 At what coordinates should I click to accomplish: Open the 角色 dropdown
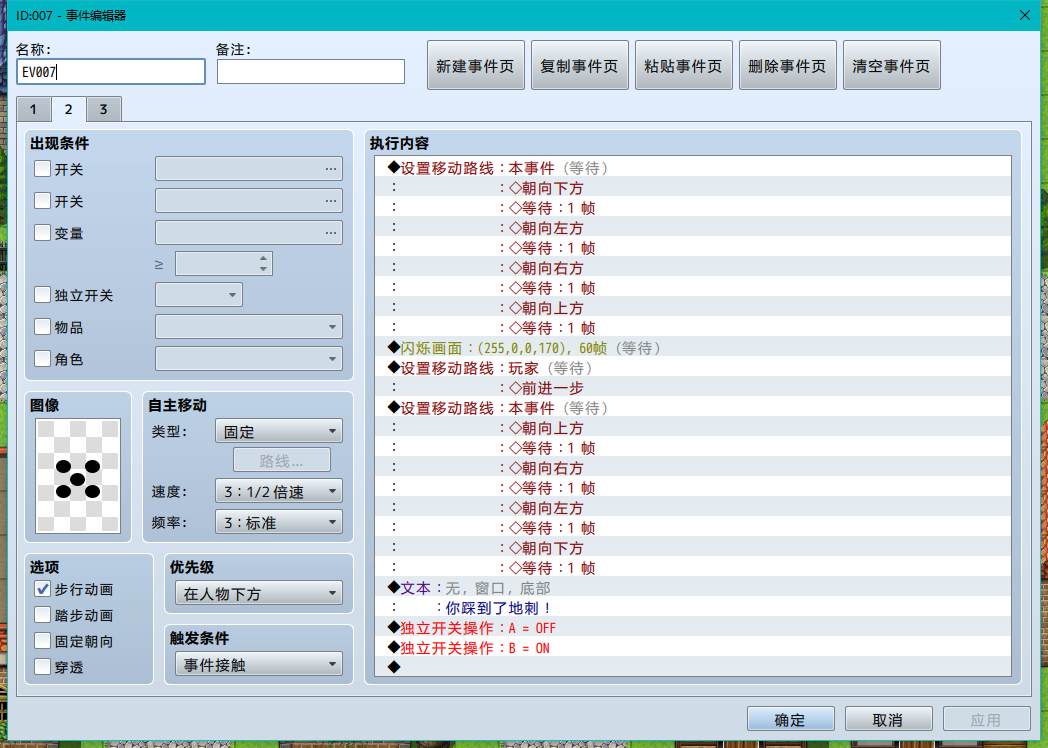[249, 359]
